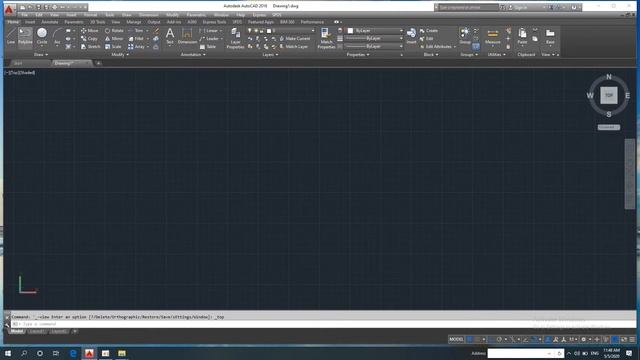Image resolution: width=640 pixels, height=360 pixels.
Task: Open the Dimension menu
Action: (x=149, y=15)
